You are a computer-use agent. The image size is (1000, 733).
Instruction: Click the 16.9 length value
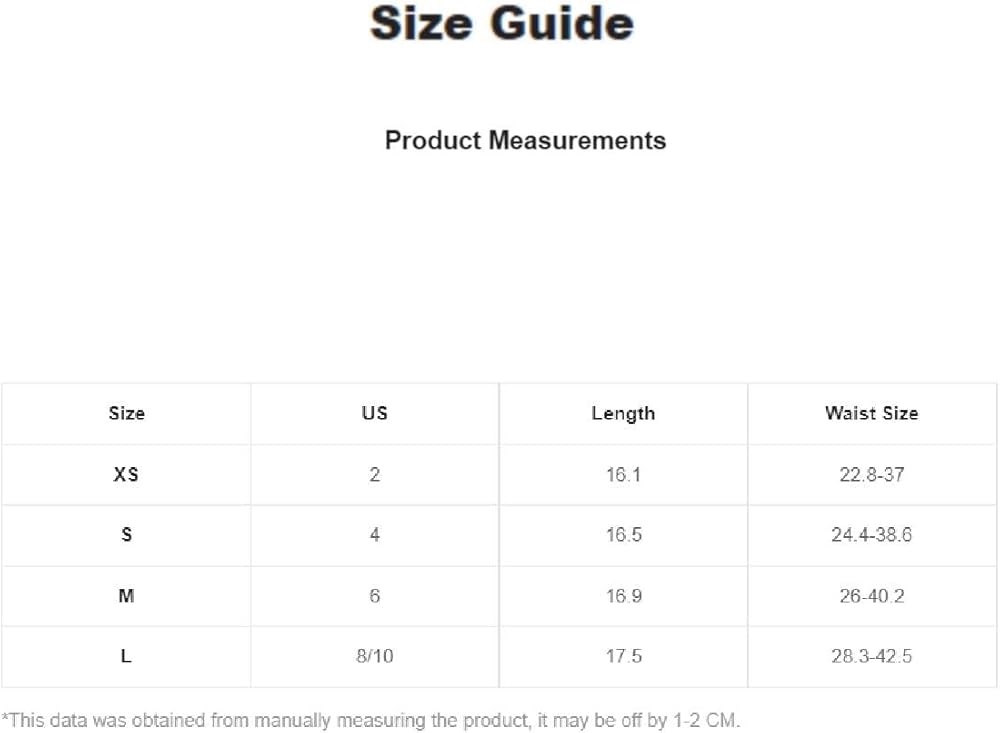pos(623,596)
